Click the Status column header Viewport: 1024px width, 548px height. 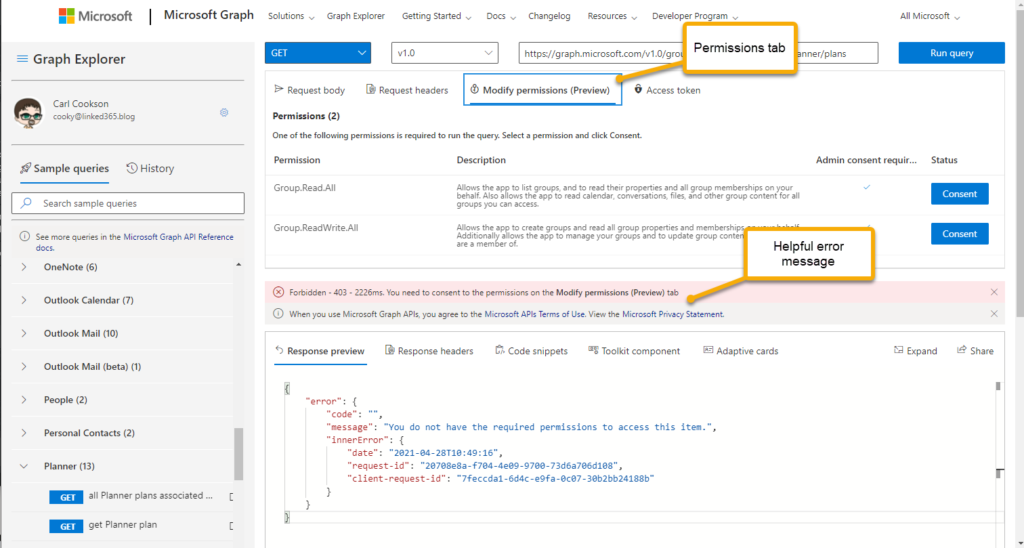click(944, 160)
